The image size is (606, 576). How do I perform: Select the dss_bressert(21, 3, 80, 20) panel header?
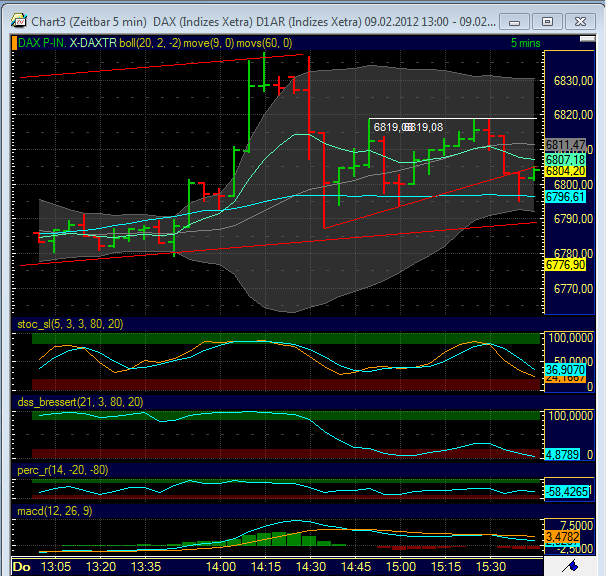click(81, 401)
